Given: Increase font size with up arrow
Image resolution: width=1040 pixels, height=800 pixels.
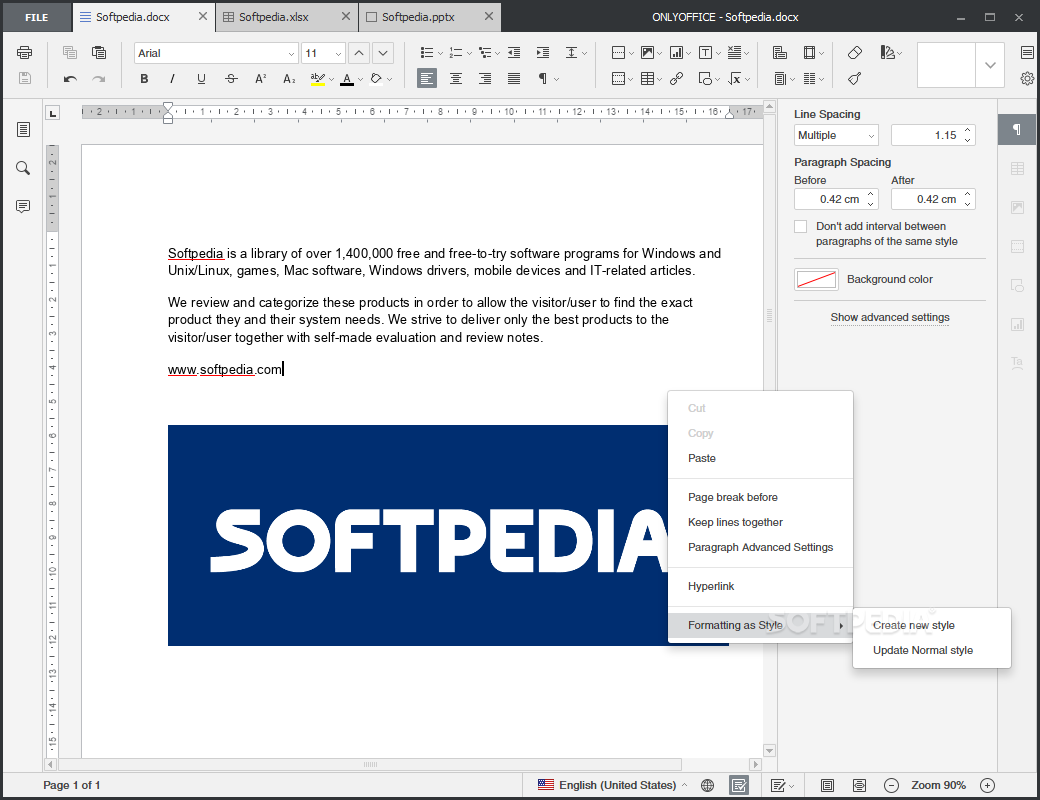Looking at the screenshot, I should pyautogui.click(x=359, y=53).
